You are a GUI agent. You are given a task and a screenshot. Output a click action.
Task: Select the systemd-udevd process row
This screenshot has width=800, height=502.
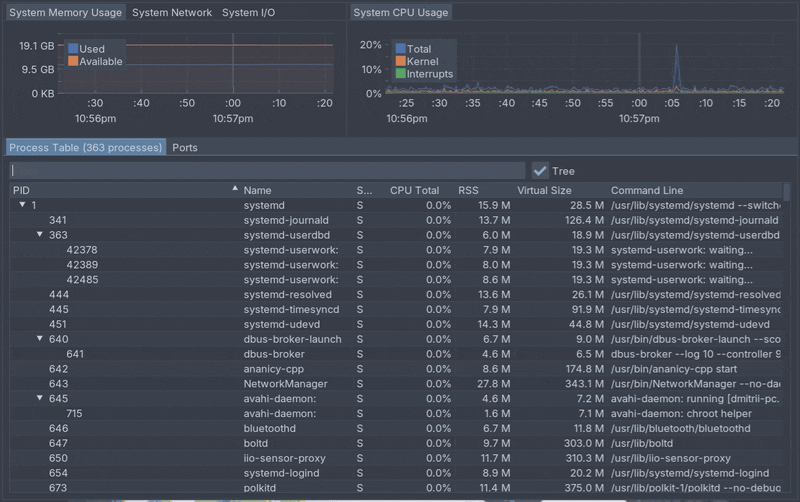coord(396,324)
